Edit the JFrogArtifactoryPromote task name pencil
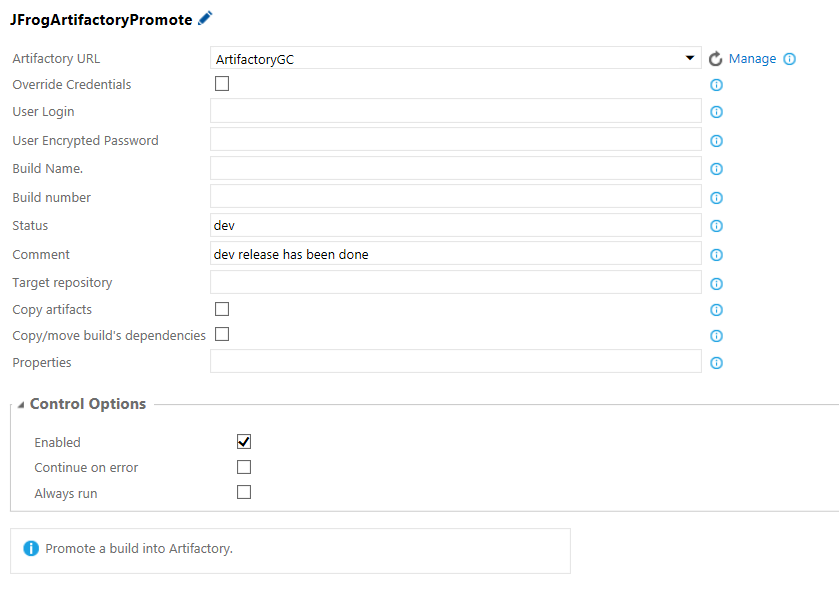This screenshot has width=839, height=605. tap(205, 19)
